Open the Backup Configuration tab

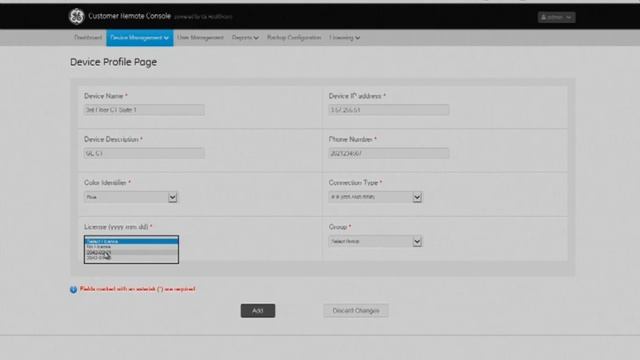point(294,38)
